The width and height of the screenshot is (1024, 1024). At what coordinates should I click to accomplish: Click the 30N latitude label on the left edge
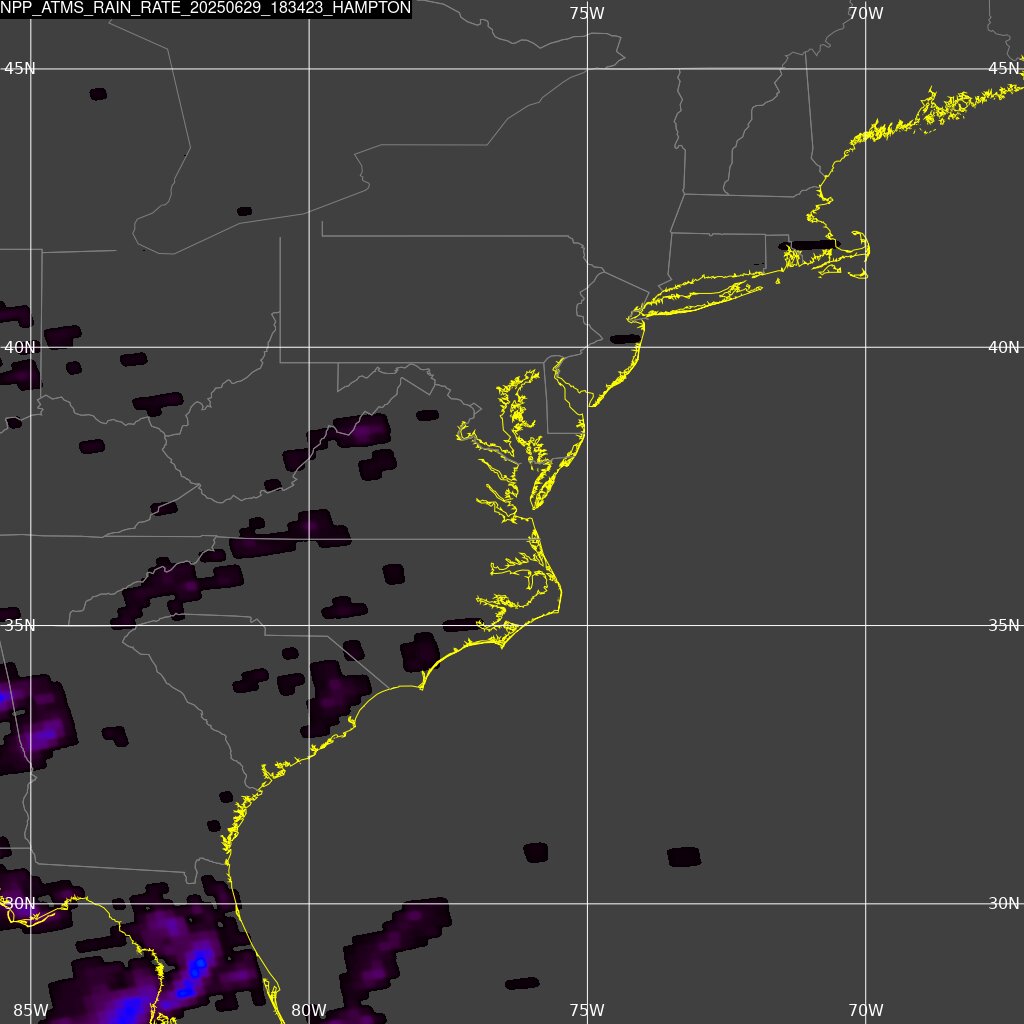point(20,903)
